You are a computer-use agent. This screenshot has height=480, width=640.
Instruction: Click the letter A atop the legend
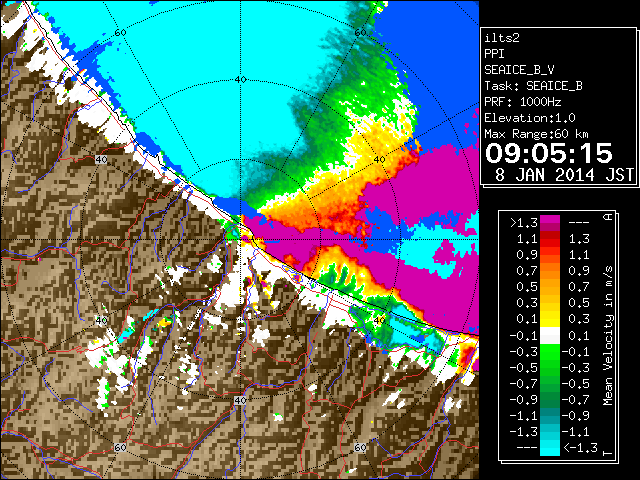click(x=608, y=217)
